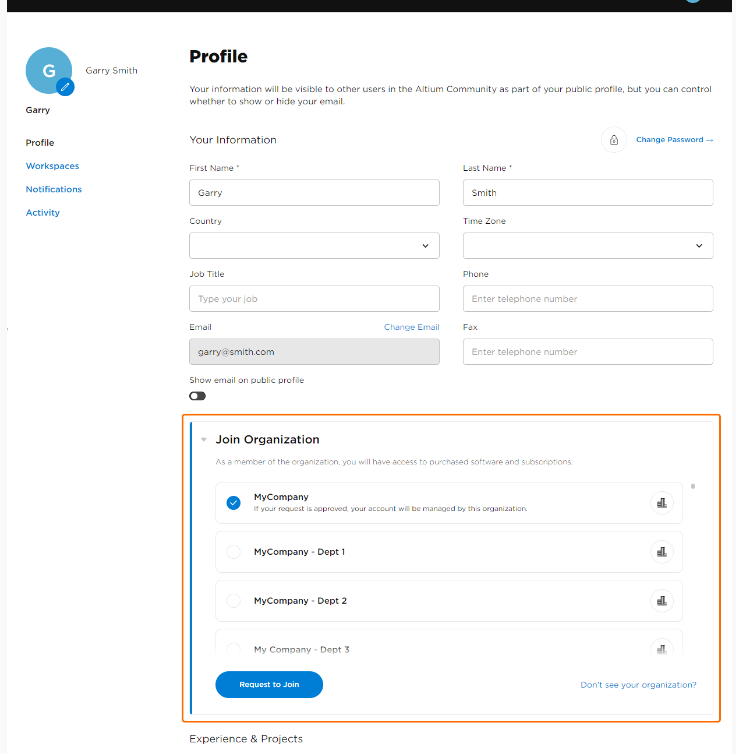Toggle Show email on public profile
The height and width of the screenshot is (754, 736).
[x=198, y=396]
